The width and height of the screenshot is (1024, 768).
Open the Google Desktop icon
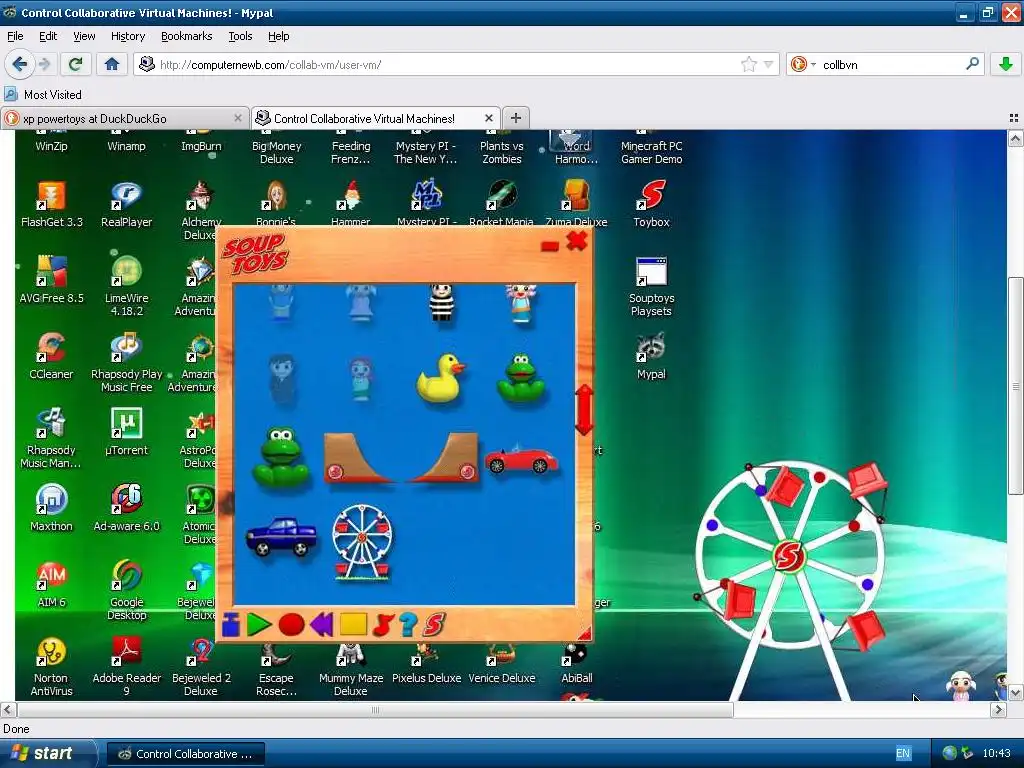tap(126, 590)
